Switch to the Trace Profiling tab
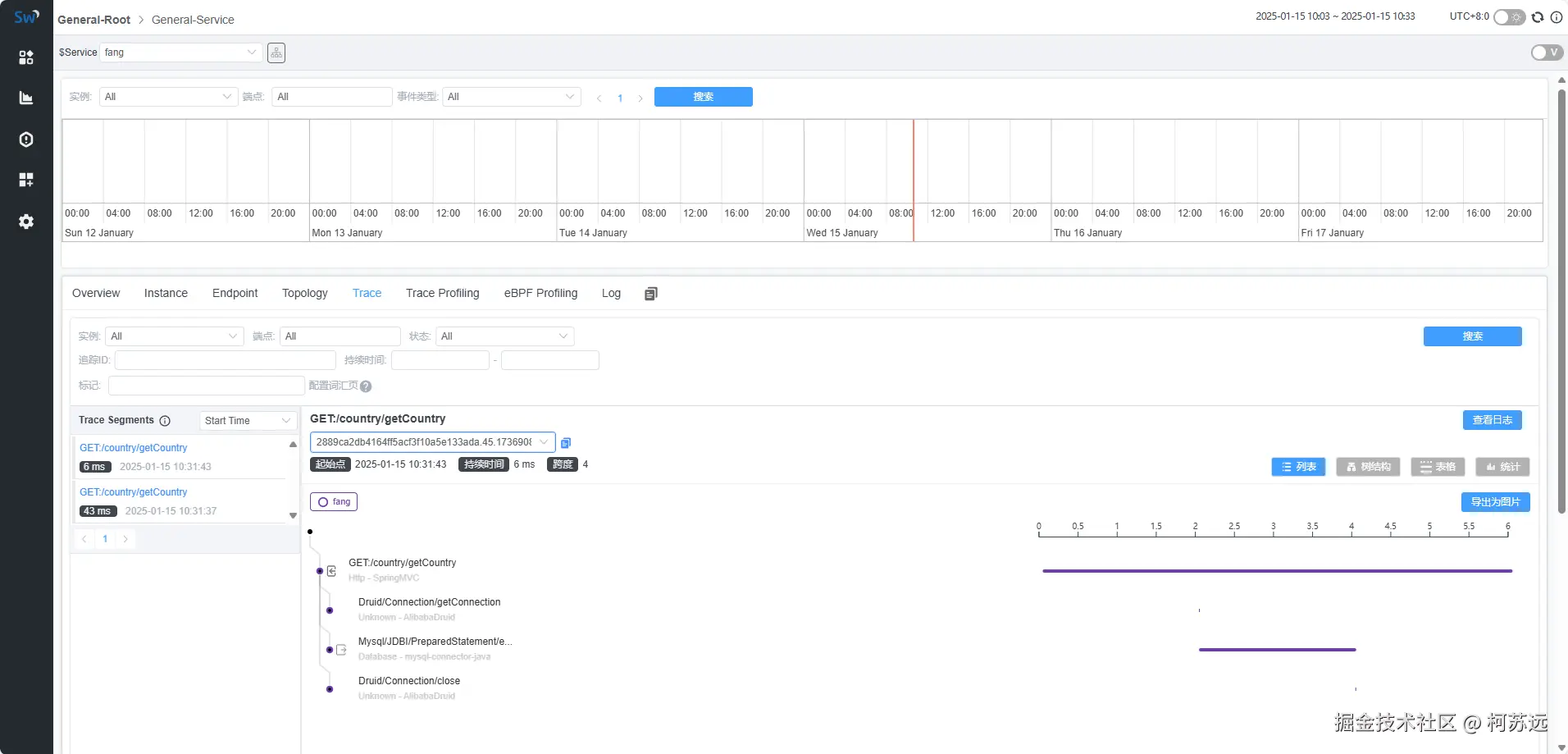Image resolution: width=1568 pixels, height=754 pixels. [x=443, y=294]
